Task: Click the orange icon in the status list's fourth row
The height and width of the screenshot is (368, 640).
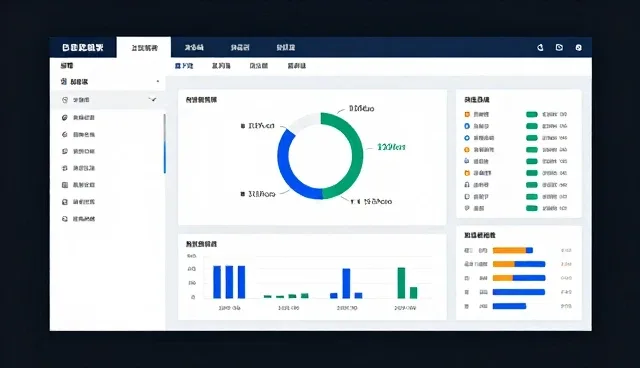Action: tap(467, 150)
